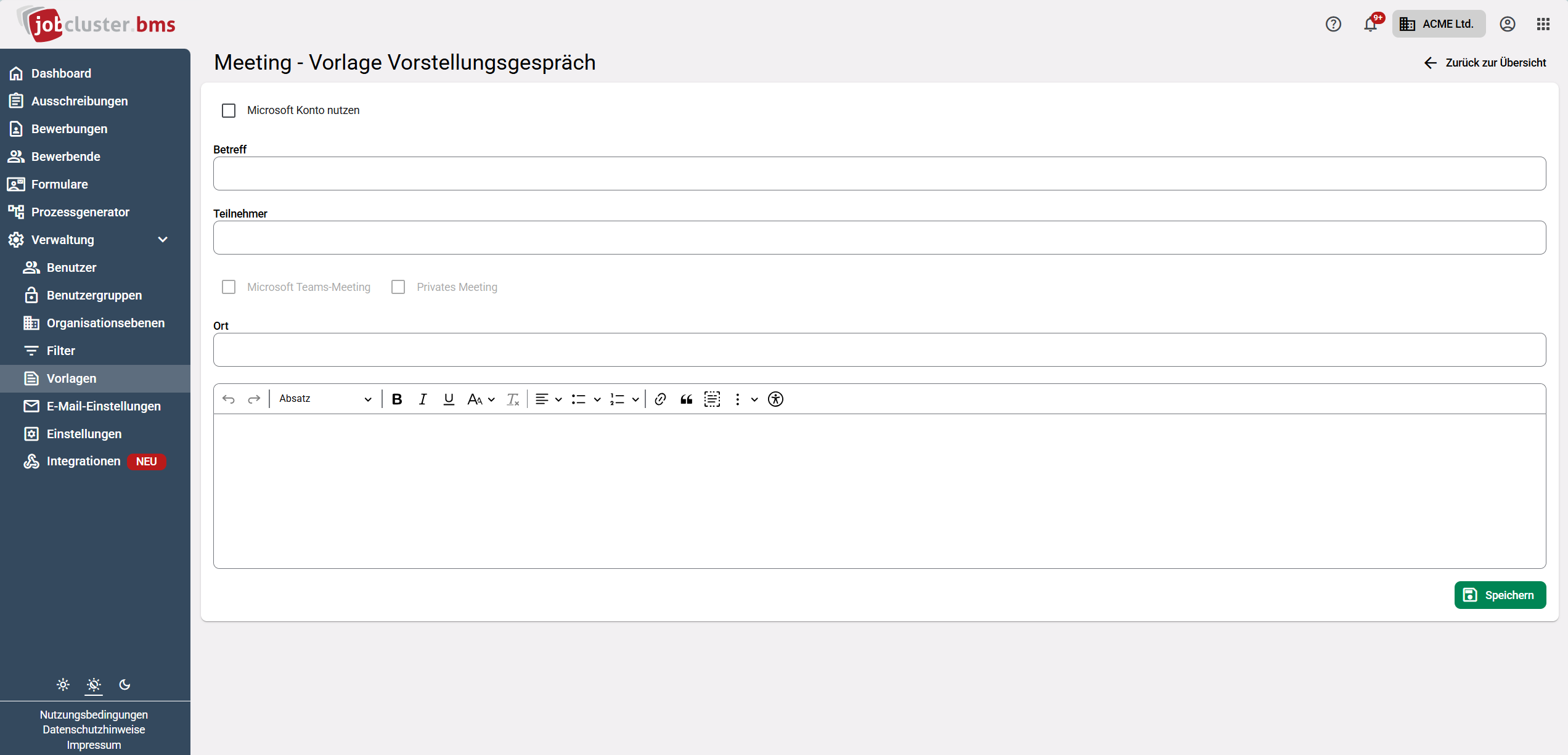Apply italic formatting in editor toolbar
1568x755 pixels.
pos(423,399)
